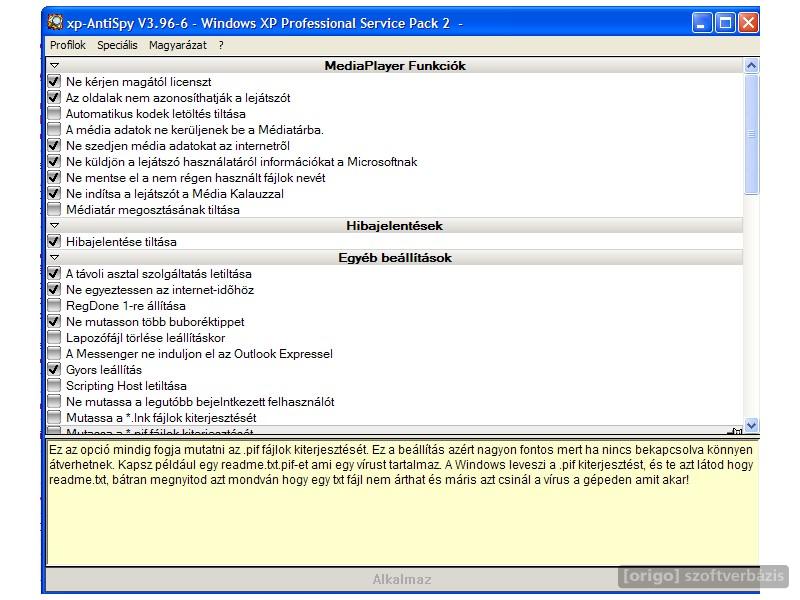Click the xp-AntiSpy title bar app icon

[55, 22]
